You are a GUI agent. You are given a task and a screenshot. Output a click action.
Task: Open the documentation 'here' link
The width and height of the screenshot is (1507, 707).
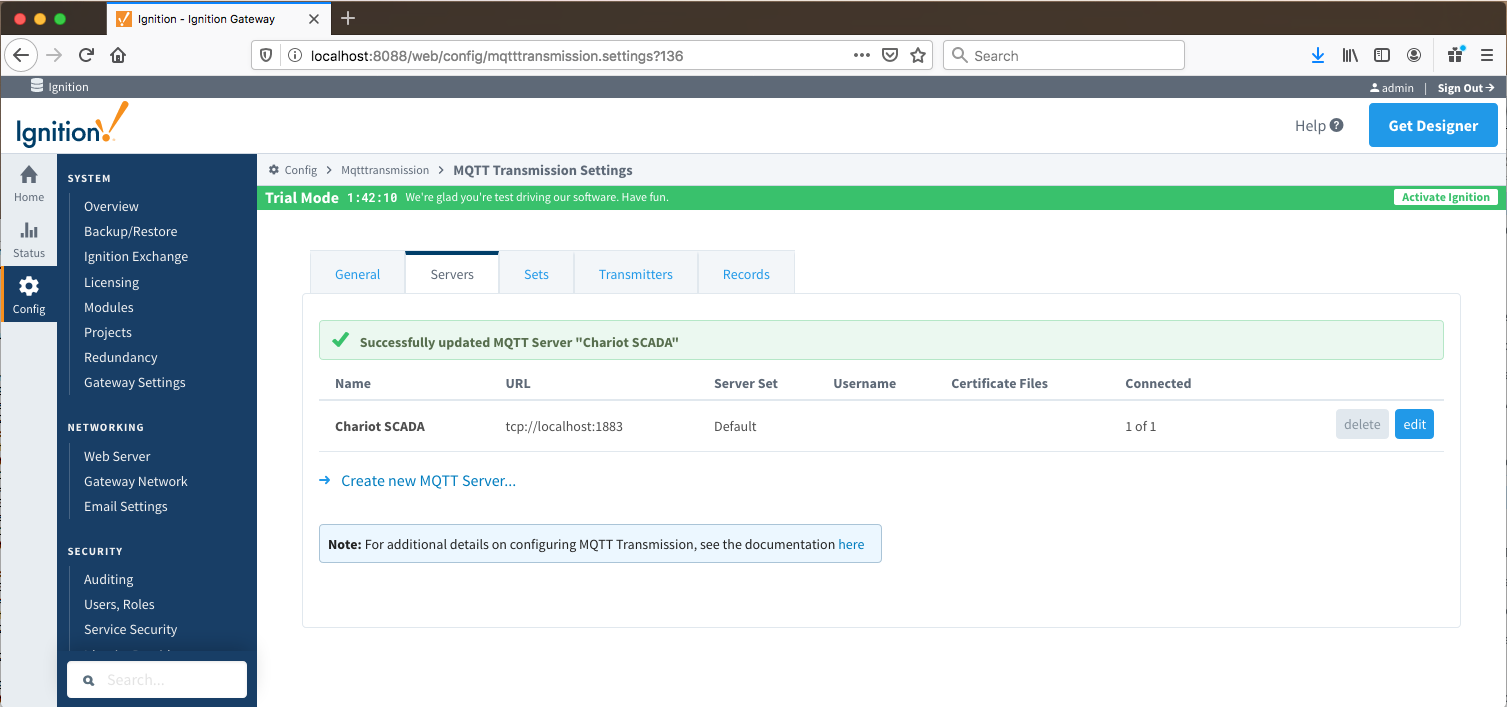click(851, 545)
